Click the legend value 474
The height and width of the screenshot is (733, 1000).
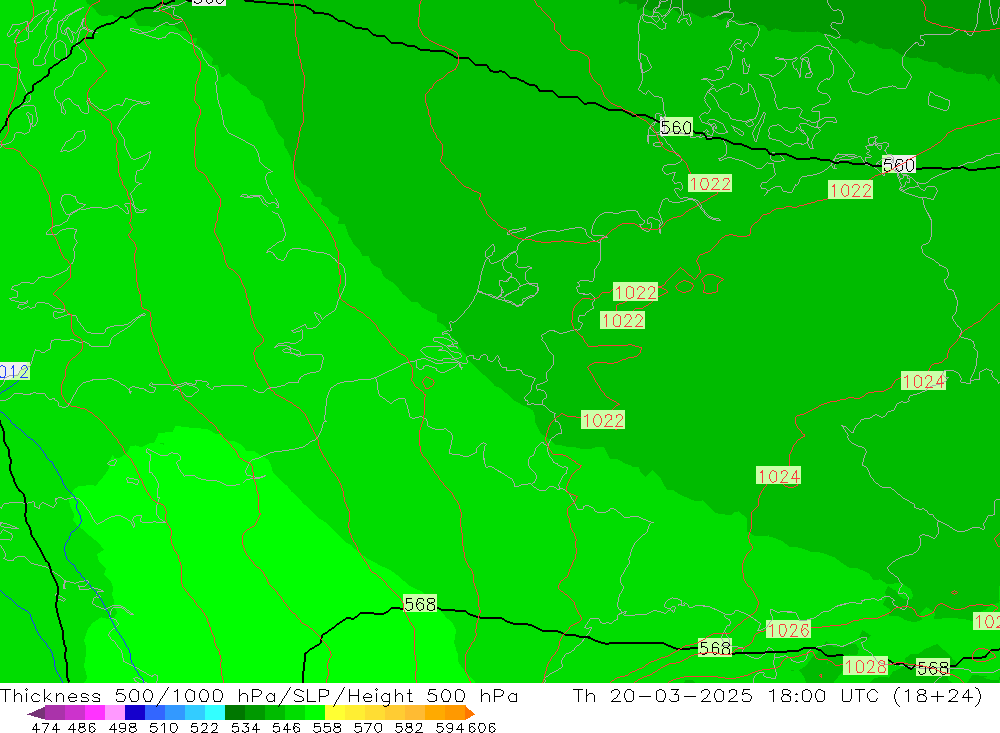pyautogui.click(x=45, y=727)
